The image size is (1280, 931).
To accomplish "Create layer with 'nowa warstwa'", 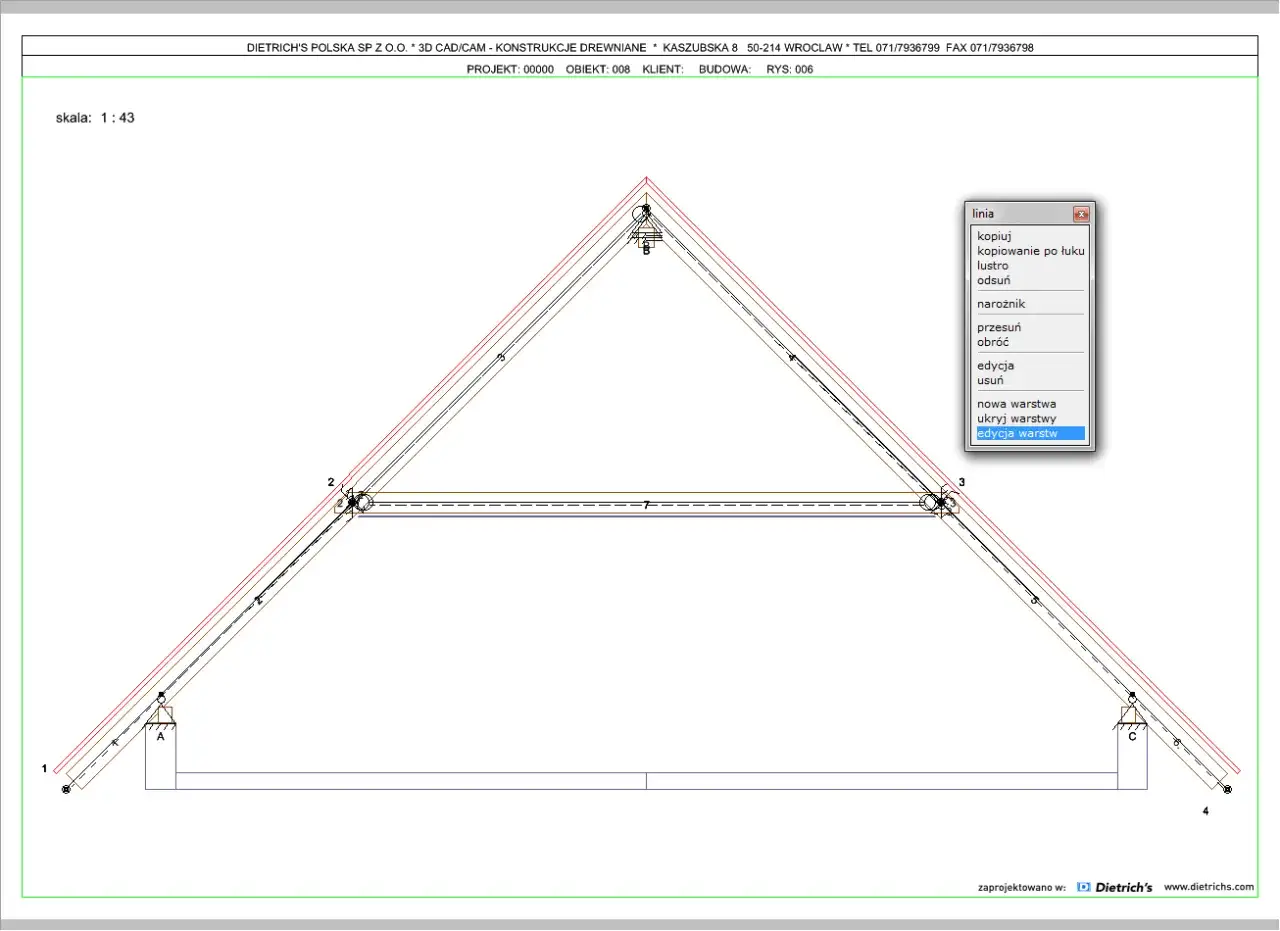I will click(x=1016, y=404).
